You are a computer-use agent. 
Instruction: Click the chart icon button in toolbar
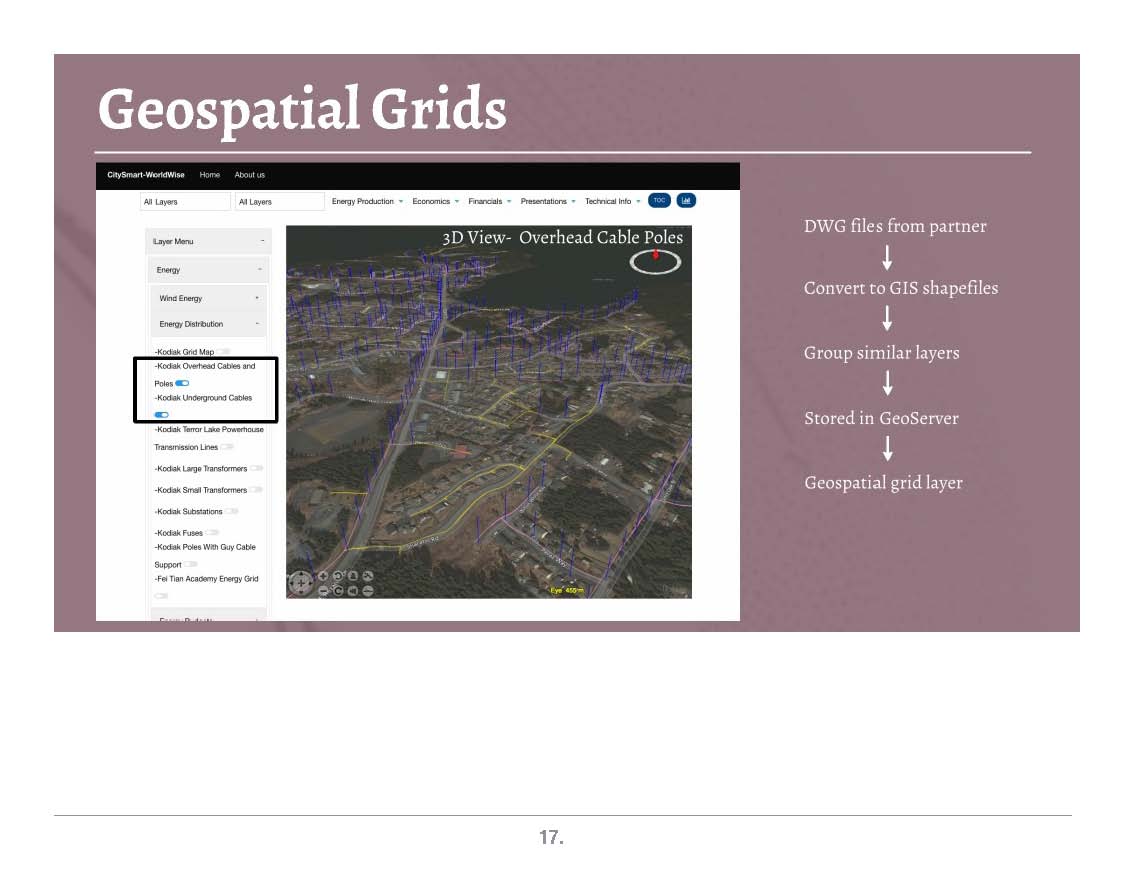[686, 200]
